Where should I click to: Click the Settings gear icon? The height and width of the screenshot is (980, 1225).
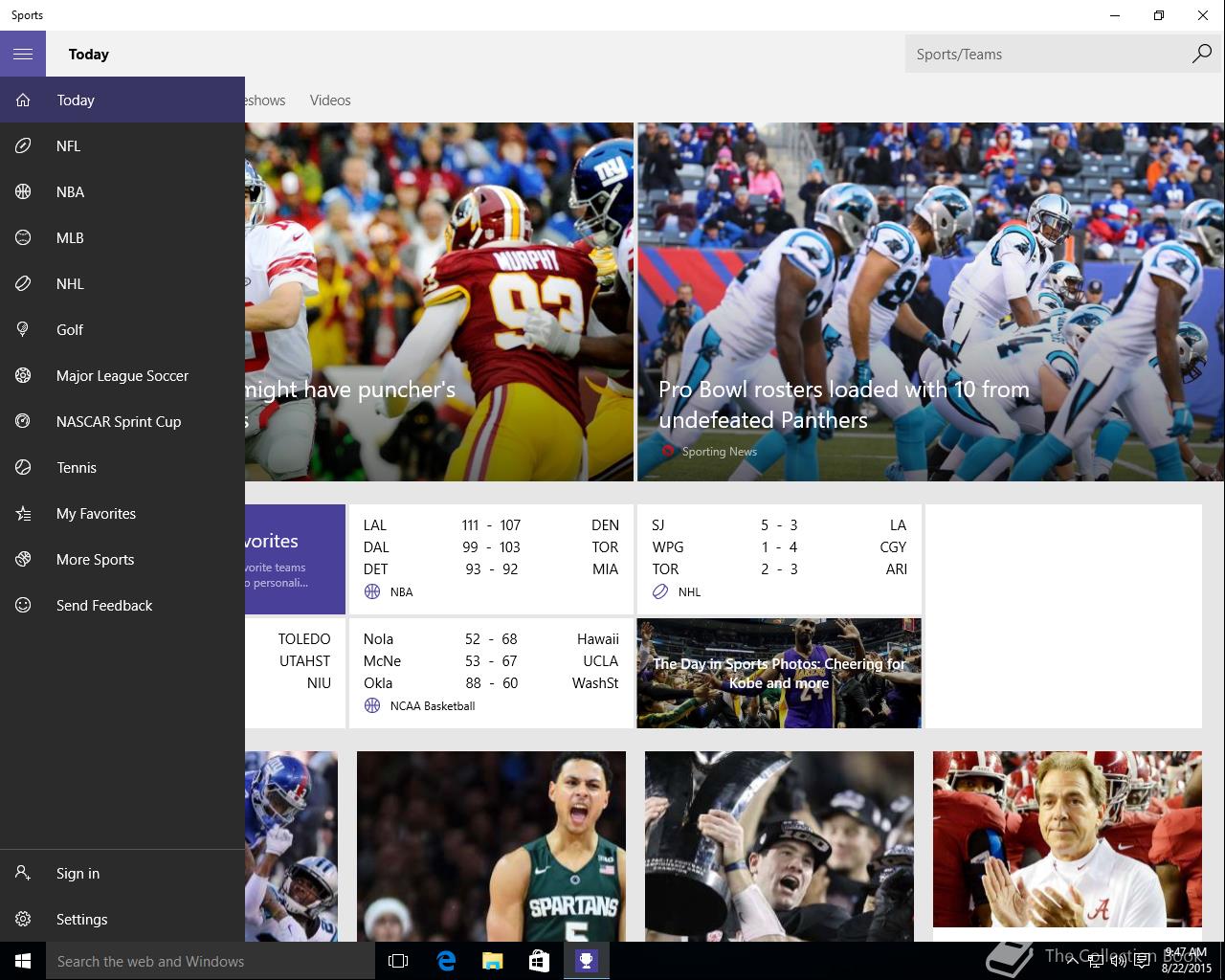pos(23,919)
